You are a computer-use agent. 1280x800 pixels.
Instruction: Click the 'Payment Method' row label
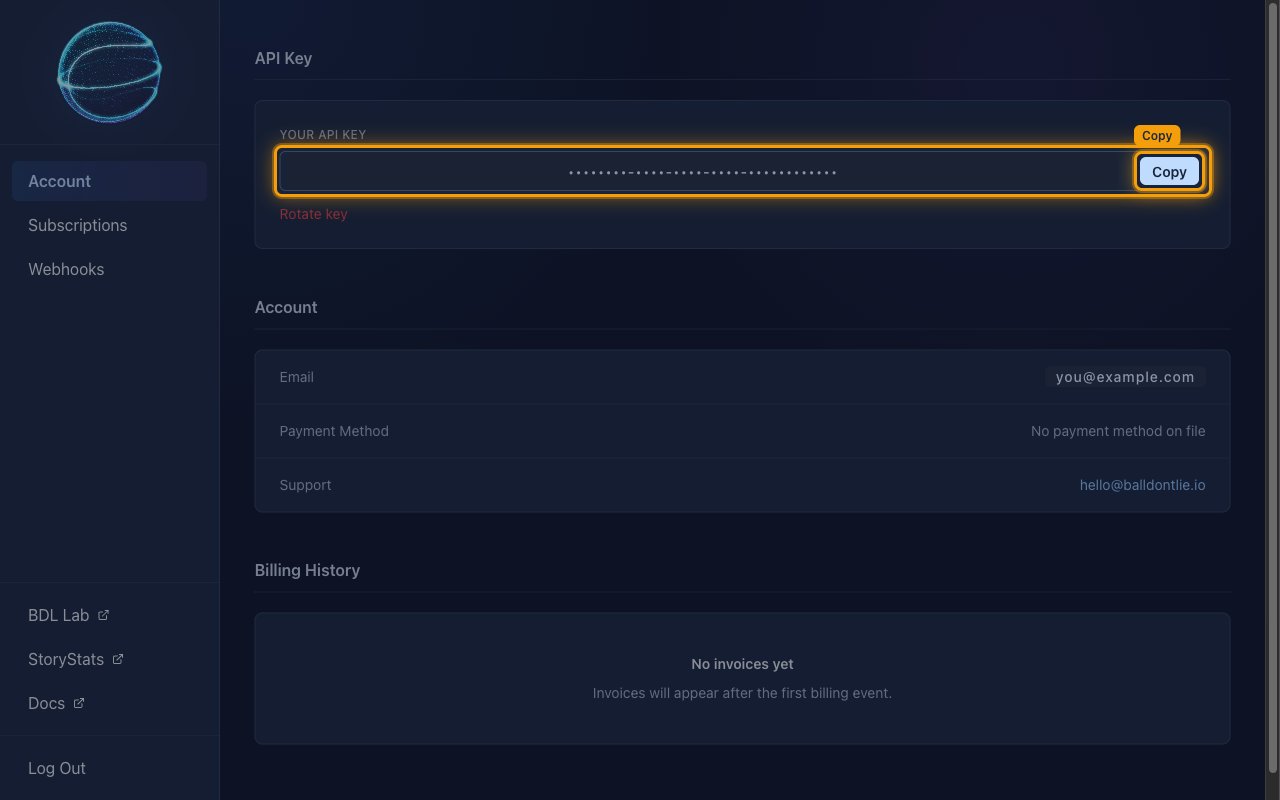pyautogui.click(x=334, y=431)
